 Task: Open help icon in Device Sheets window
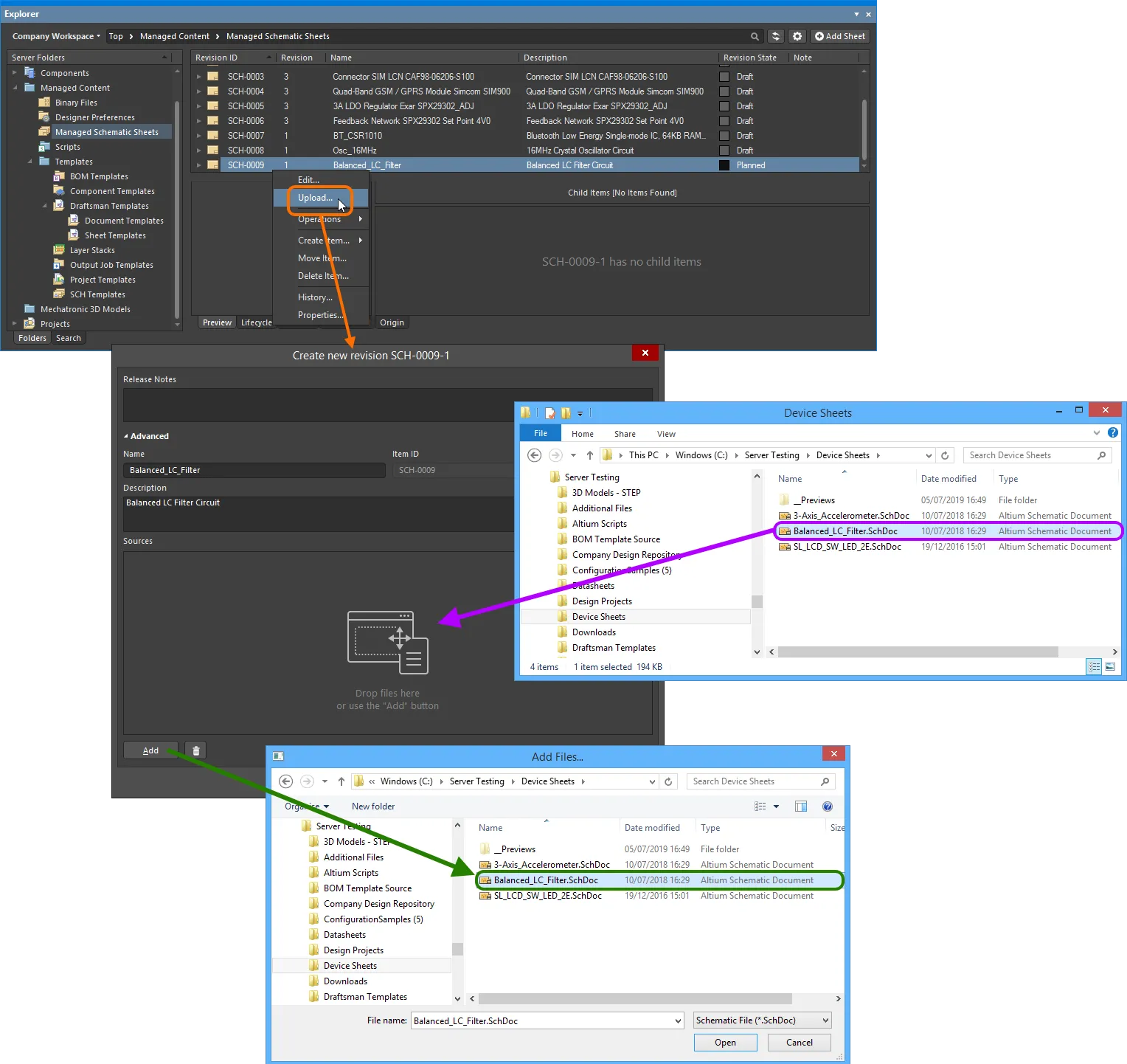tap(1113, 433)
